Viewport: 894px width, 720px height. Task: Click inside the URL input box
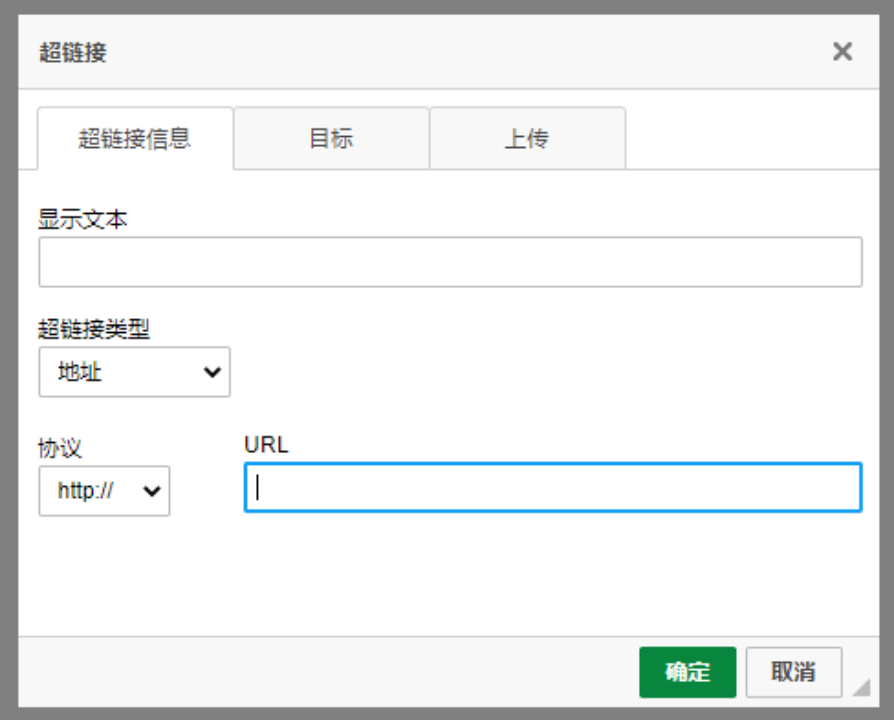click(552, 488)
